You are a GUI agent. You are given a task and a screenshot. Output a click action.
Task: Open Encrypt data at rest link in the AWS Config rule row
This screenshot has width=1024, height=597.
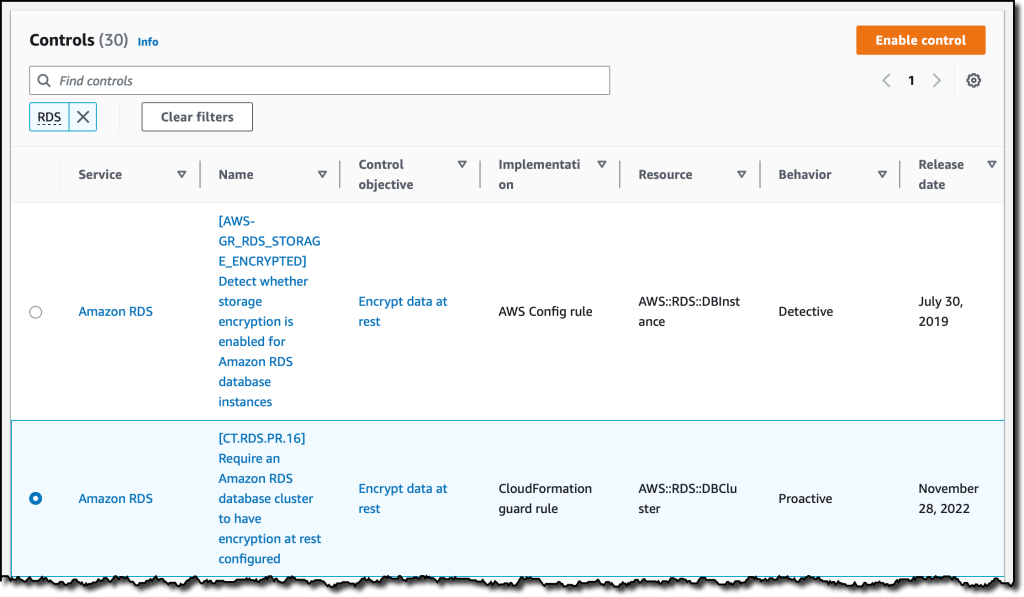(402, 312)
